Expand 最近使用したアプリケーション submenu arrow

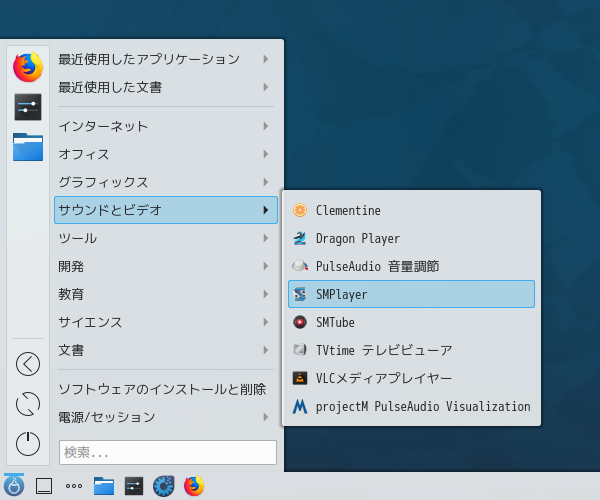click(x=266, y=59)
